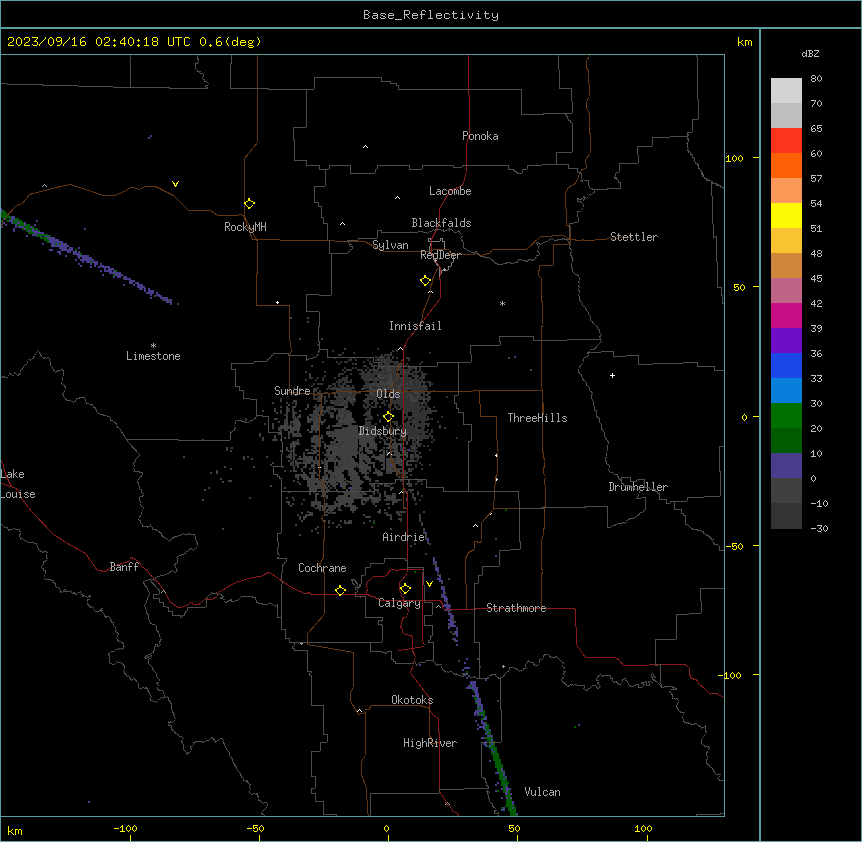This screenshot has height=842, width=862.
Task: Click the Stettler label
Action: pos(633,237)
